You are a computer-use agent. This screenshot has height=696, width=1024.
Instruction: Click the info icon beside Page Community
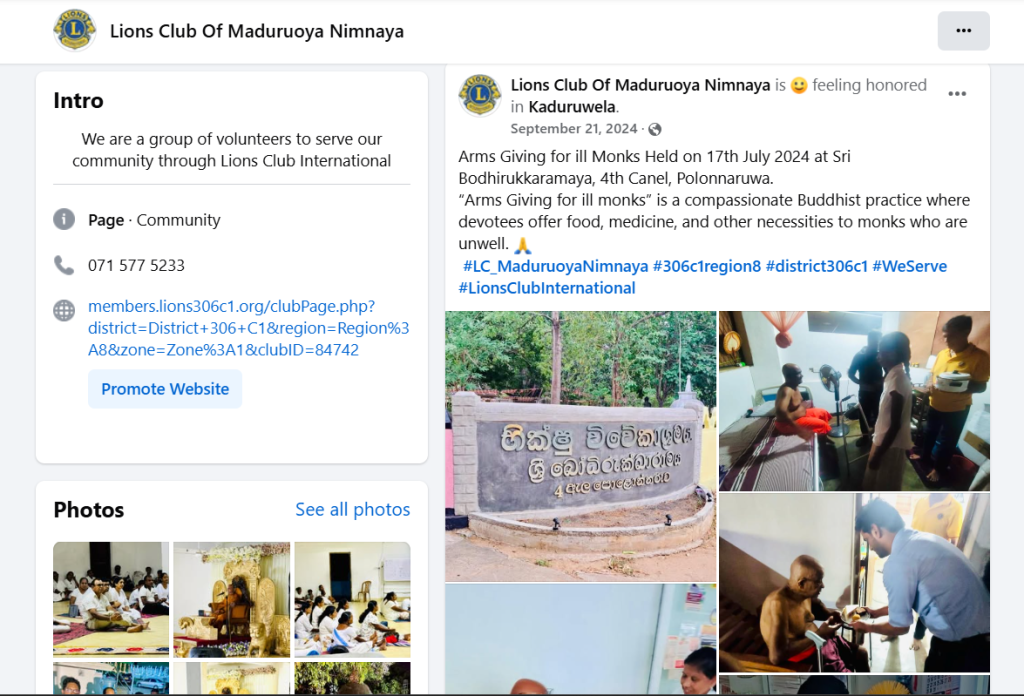[64, 219]
